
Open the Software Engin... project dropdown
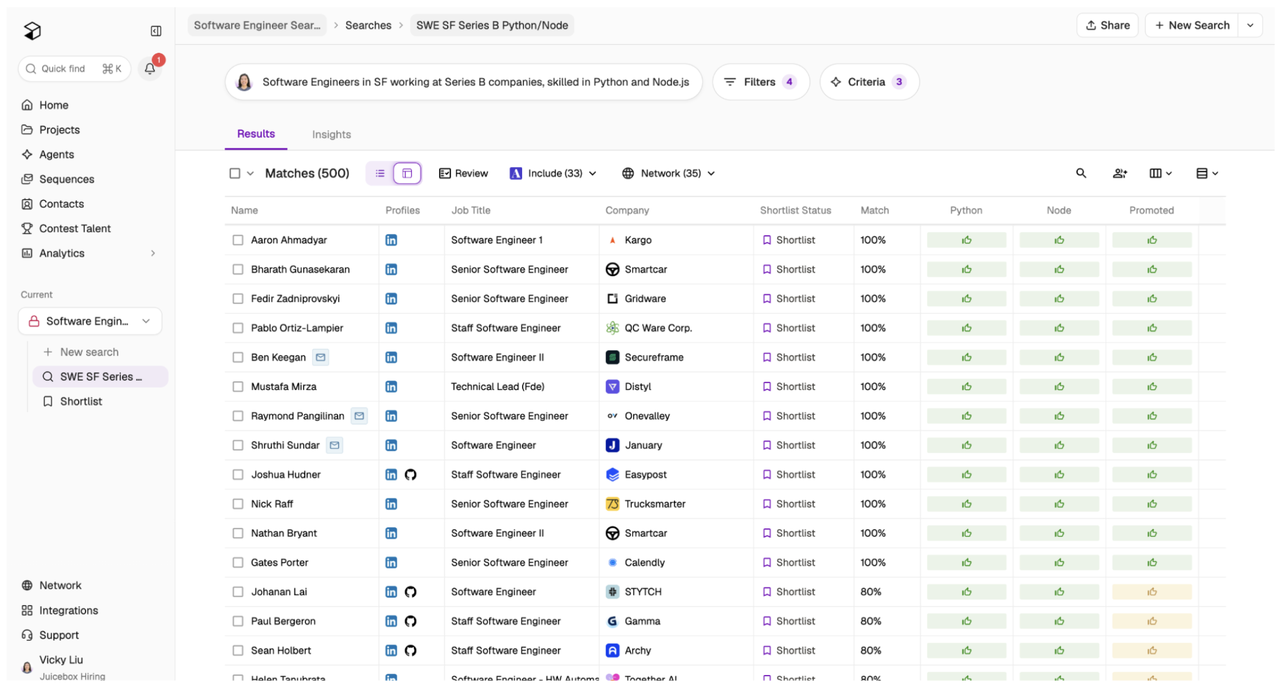(90, 321)
